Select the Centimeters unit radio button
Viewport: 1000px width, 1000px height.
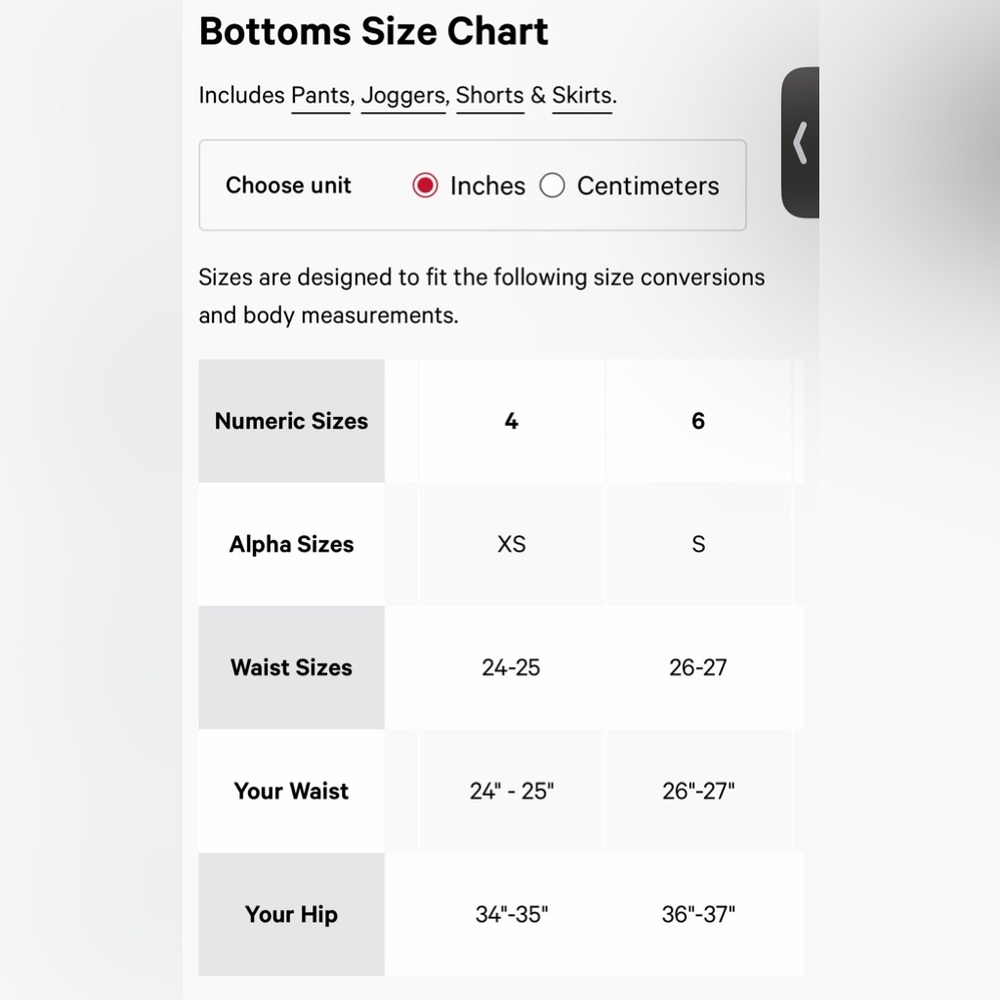(552, 186)
